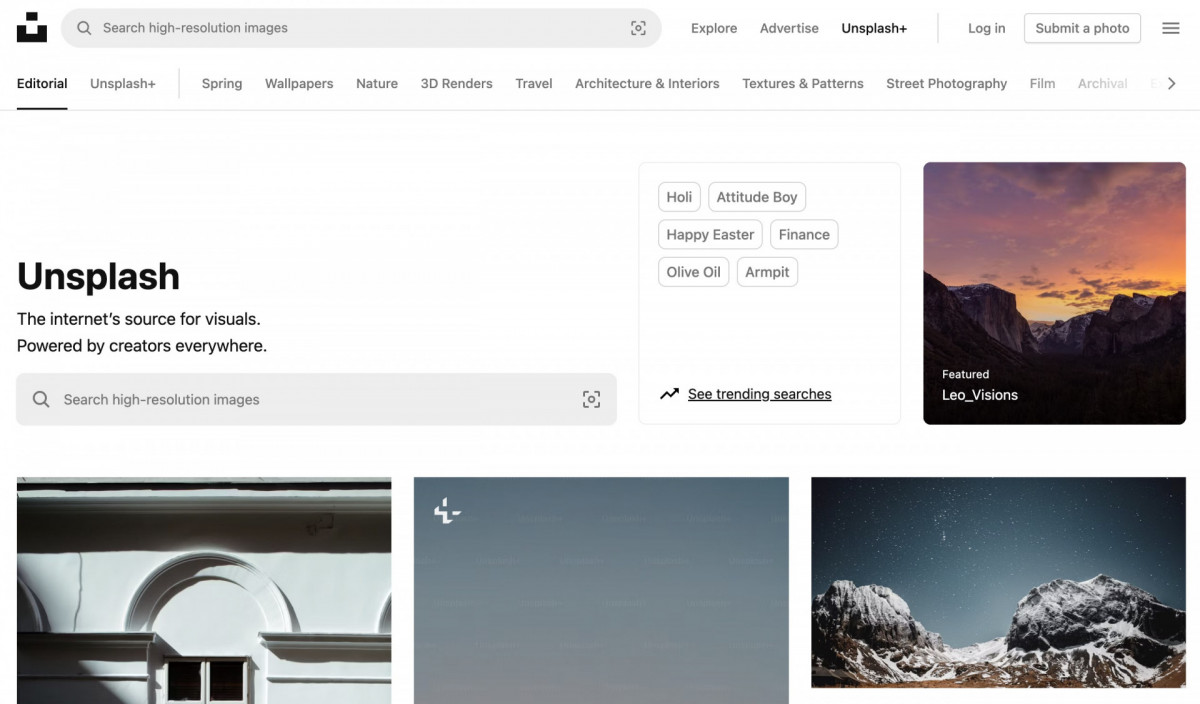This screenshot has width=1200, height=704.
Task: Open the Featured Leo_Visions photo
Action: (1054, 292)
